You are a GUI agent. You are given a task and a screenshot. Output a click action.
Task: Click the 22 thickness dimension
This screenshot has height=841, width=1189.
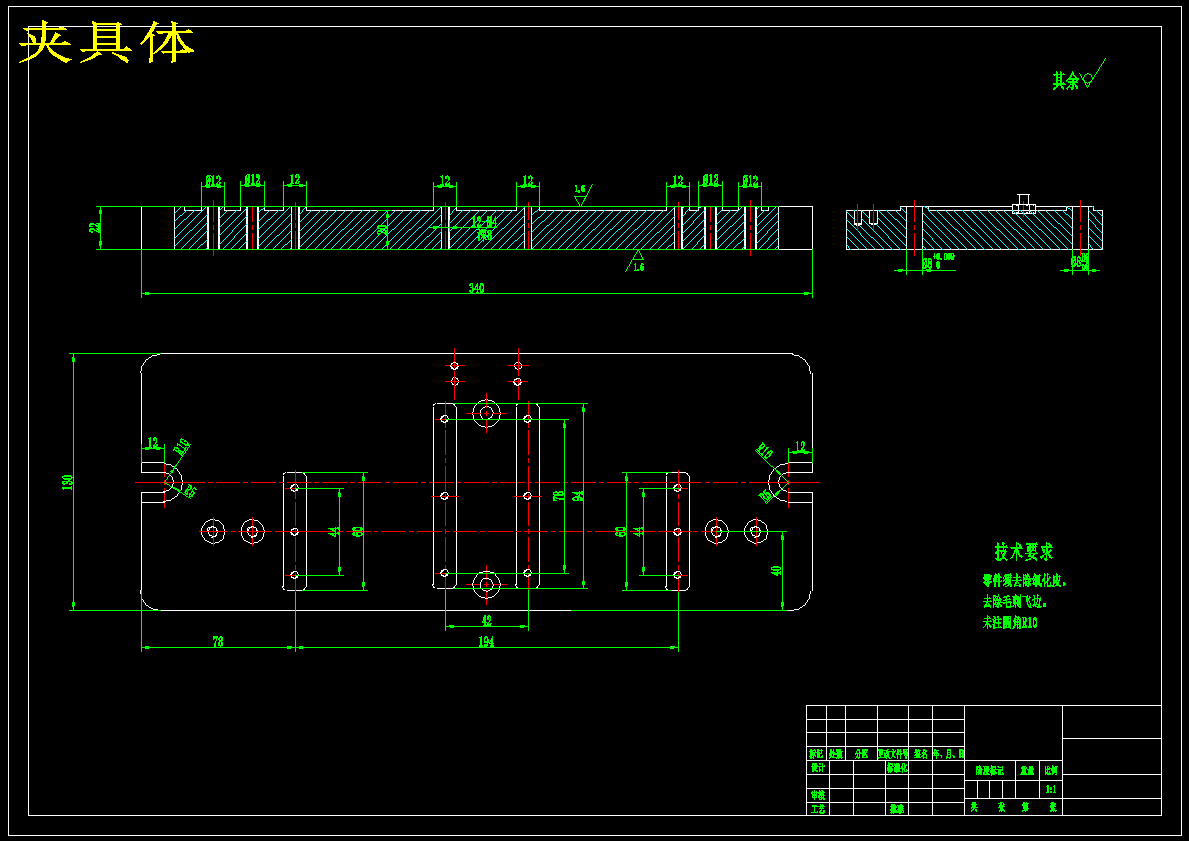click(96, 227)
